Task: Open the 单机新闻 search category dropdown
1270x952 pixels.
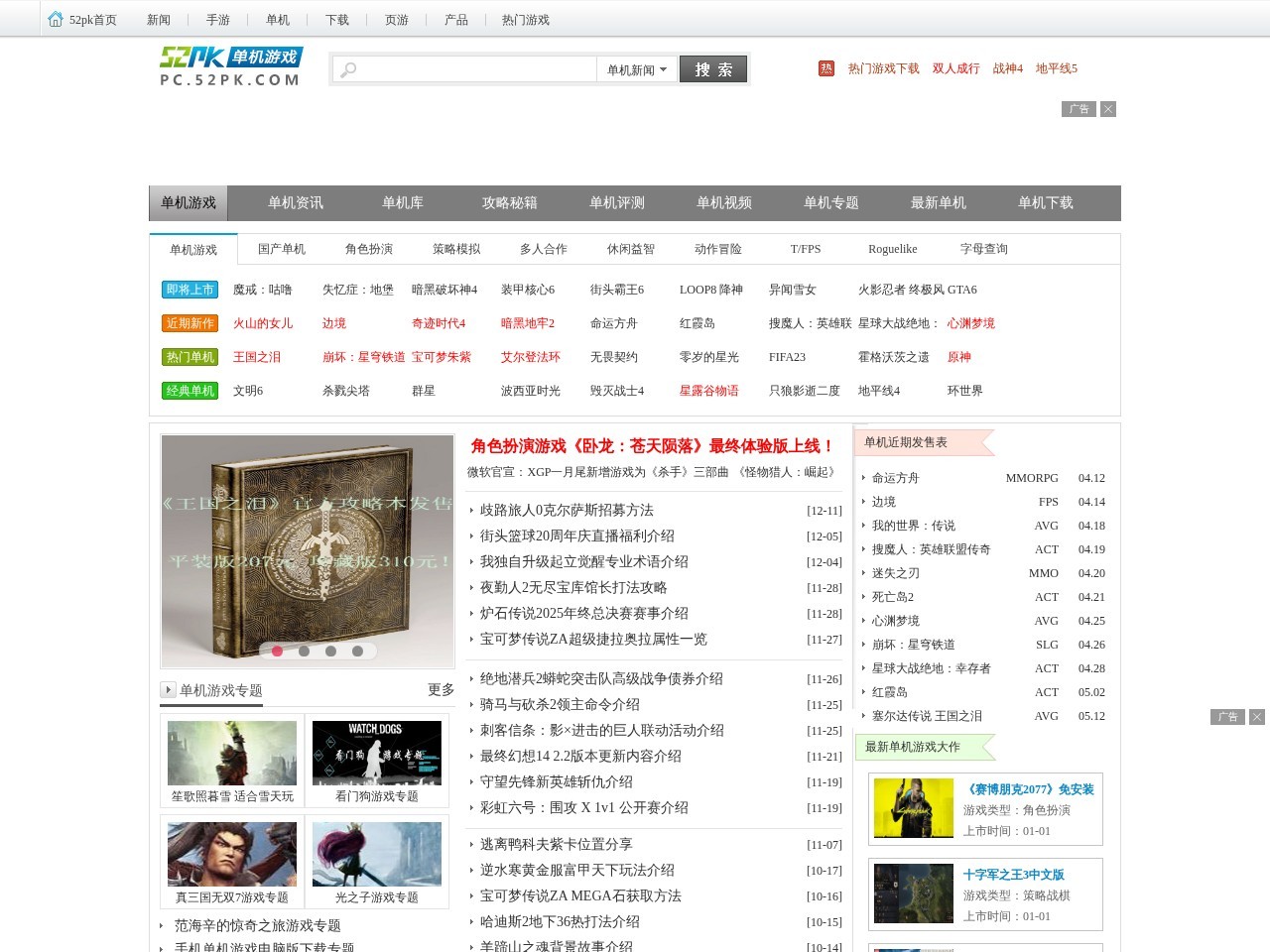Action: (x=637, y=69)
